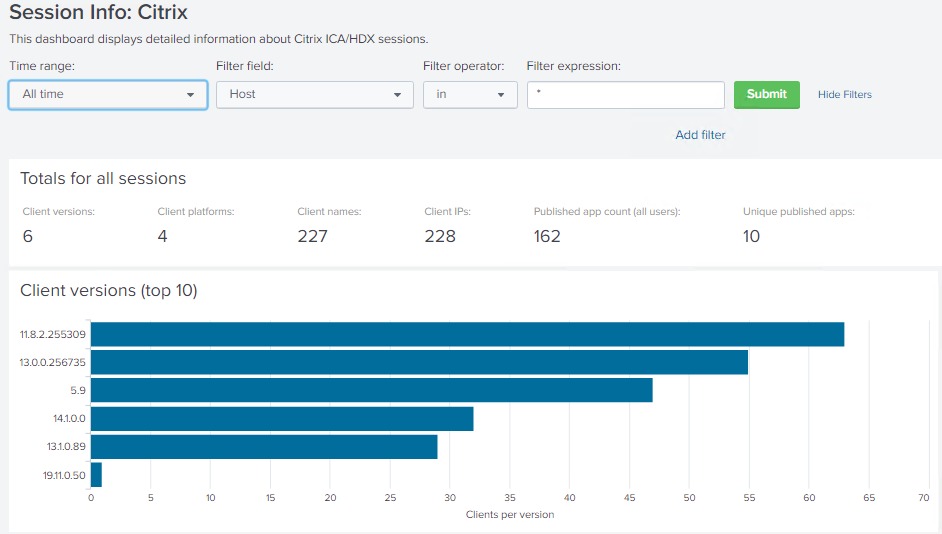Click the Client platforms: label

(196, 211)
